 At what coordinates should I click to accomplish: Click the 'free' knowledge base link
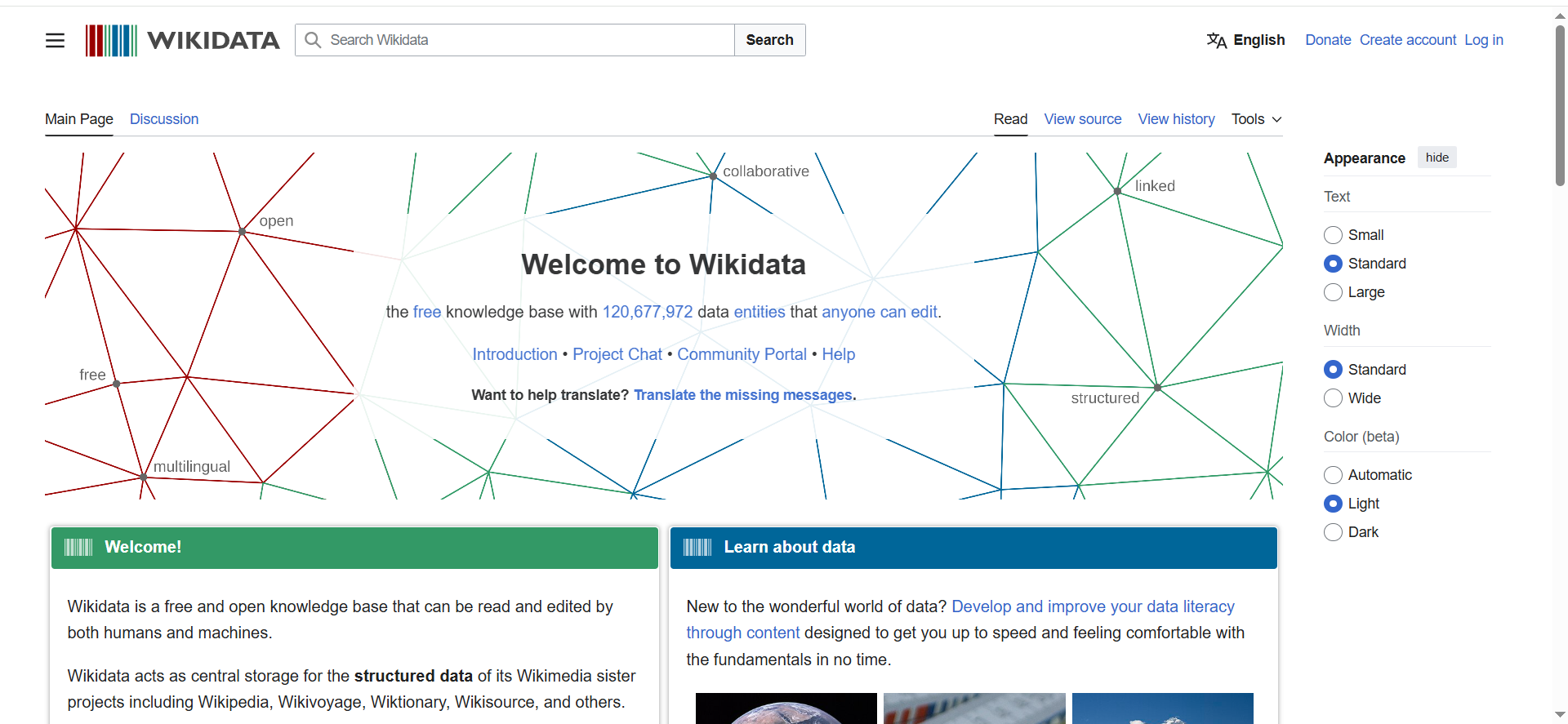coord(427,312)
